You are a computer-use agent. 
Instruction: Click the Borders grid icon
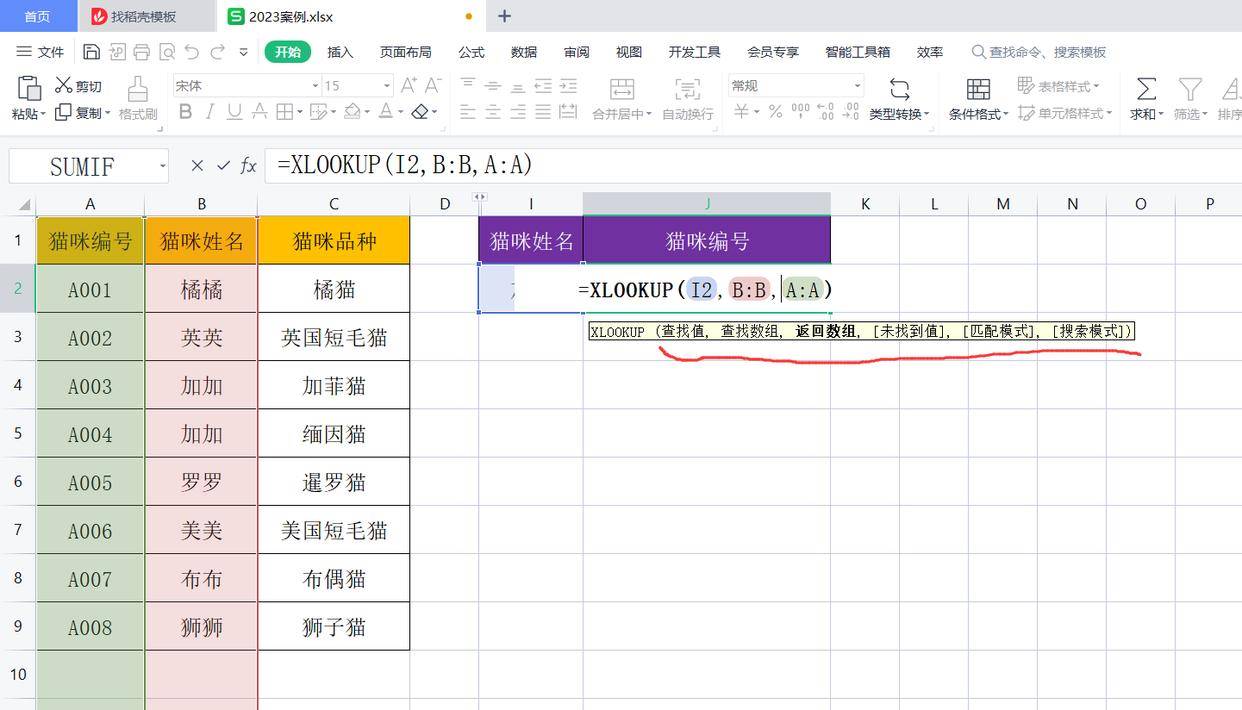click(x=284, y=112)
